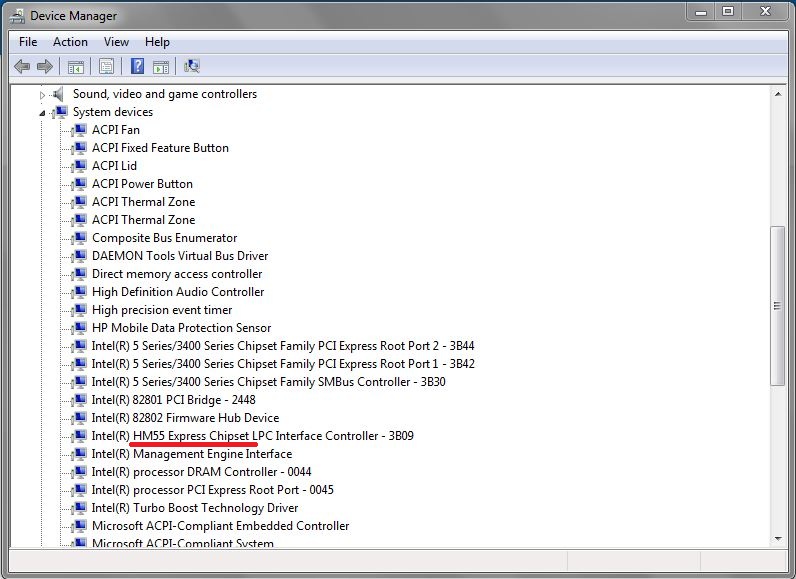Click the vertical scrollbar thumb

[x=777, y=305]
